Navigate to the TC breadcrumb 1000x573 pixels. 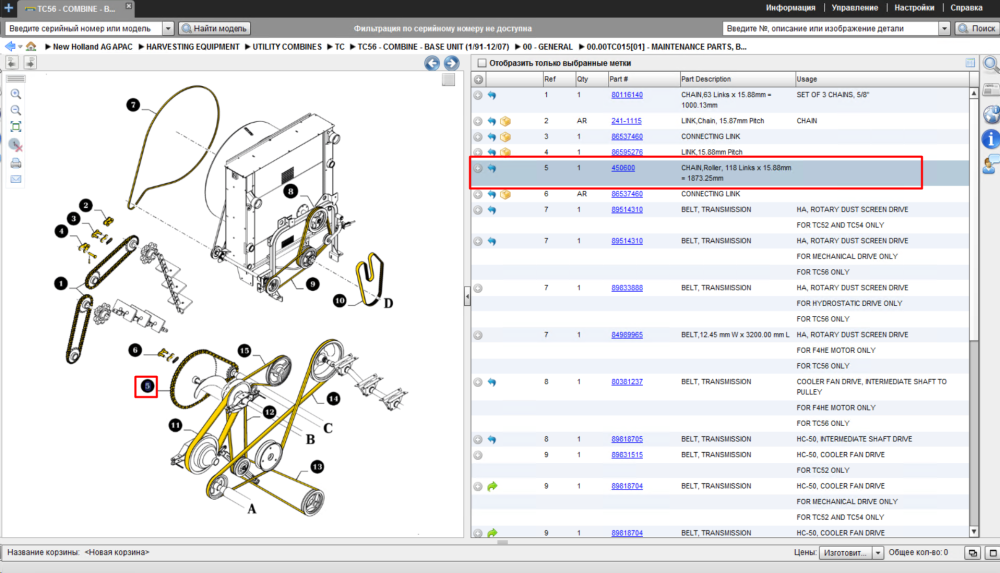coord(339,47)
